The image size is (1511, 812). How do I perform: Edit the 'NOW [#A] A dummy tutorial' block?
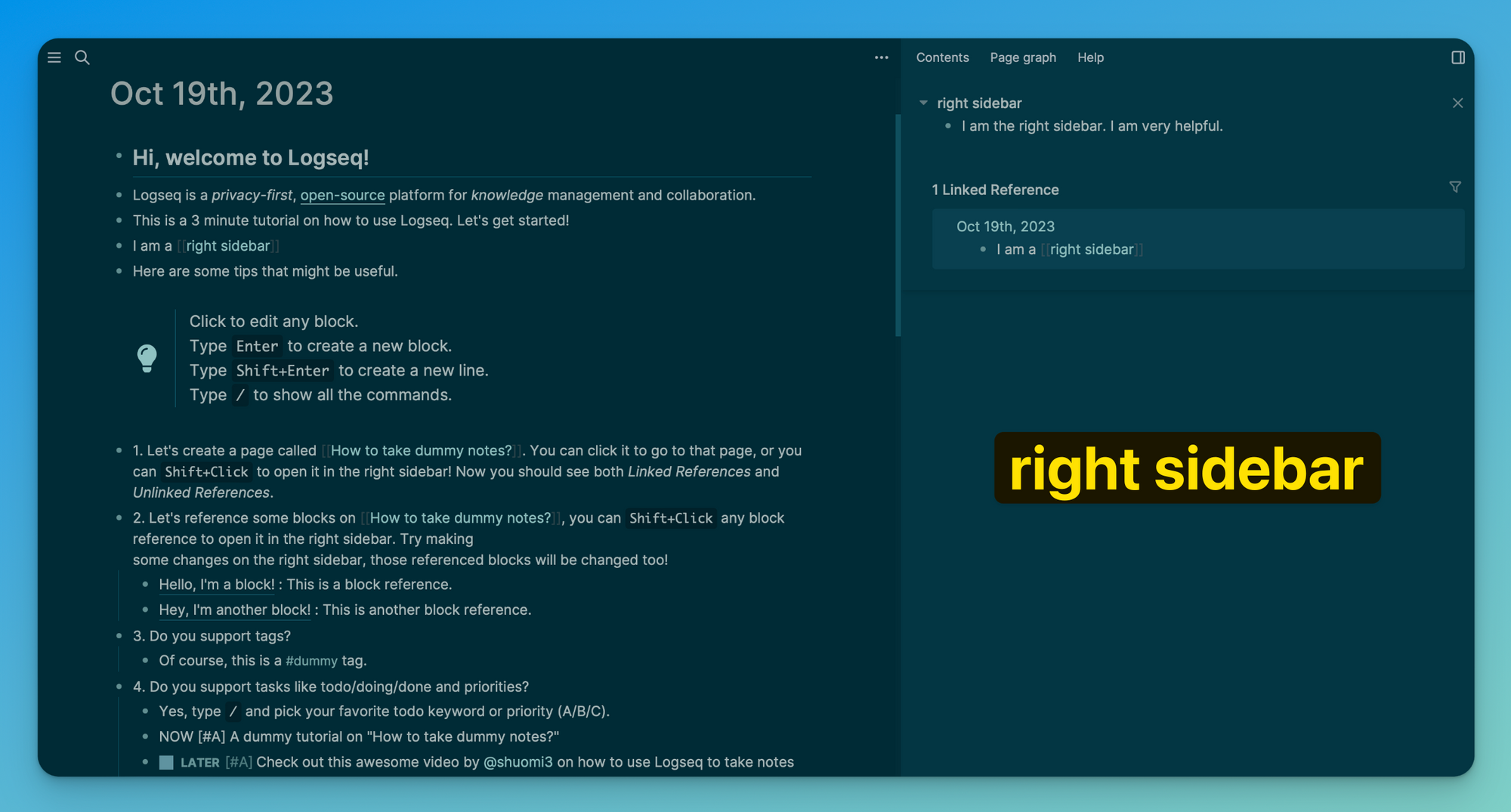tap(359, 736)
